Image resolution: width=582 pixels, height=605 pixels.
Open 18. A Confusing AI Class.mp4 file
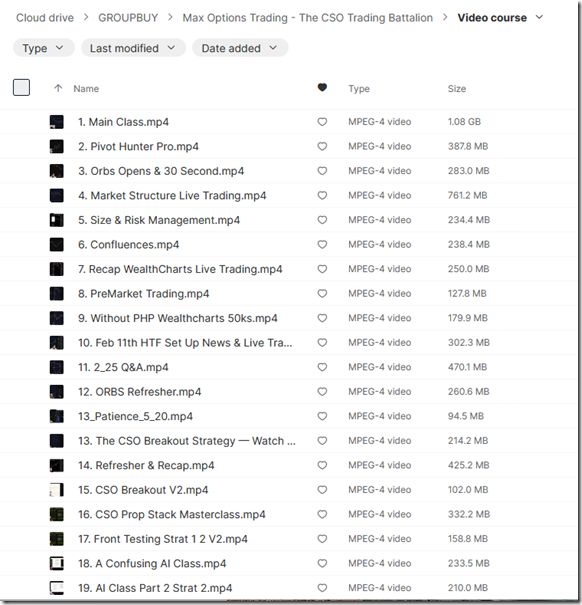[152, 563]
